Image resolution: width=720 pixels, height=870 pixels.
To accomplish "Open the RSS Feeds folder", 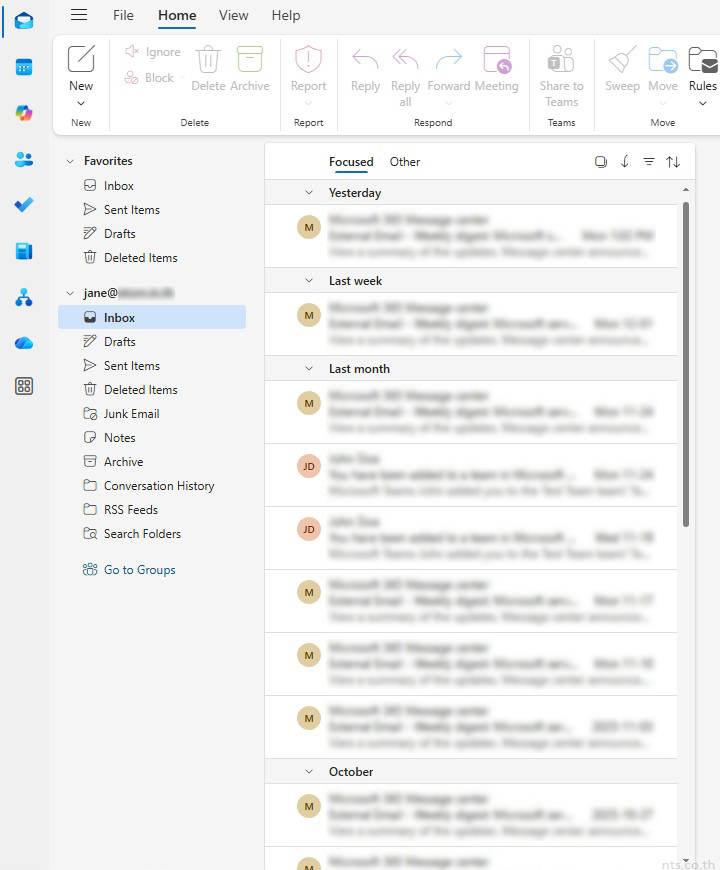I will click(x=152, y=509).
